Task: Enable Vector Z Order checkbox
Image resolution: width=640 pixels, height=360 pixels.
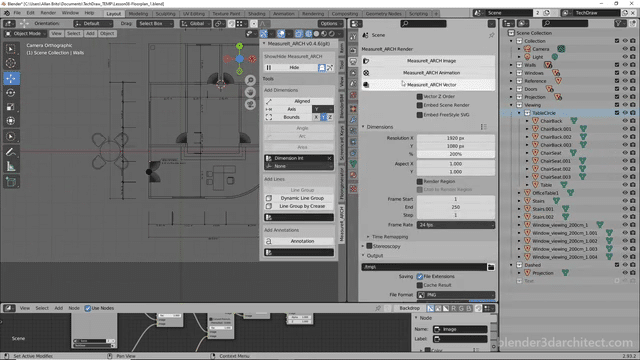Action: tap(420, 96)
